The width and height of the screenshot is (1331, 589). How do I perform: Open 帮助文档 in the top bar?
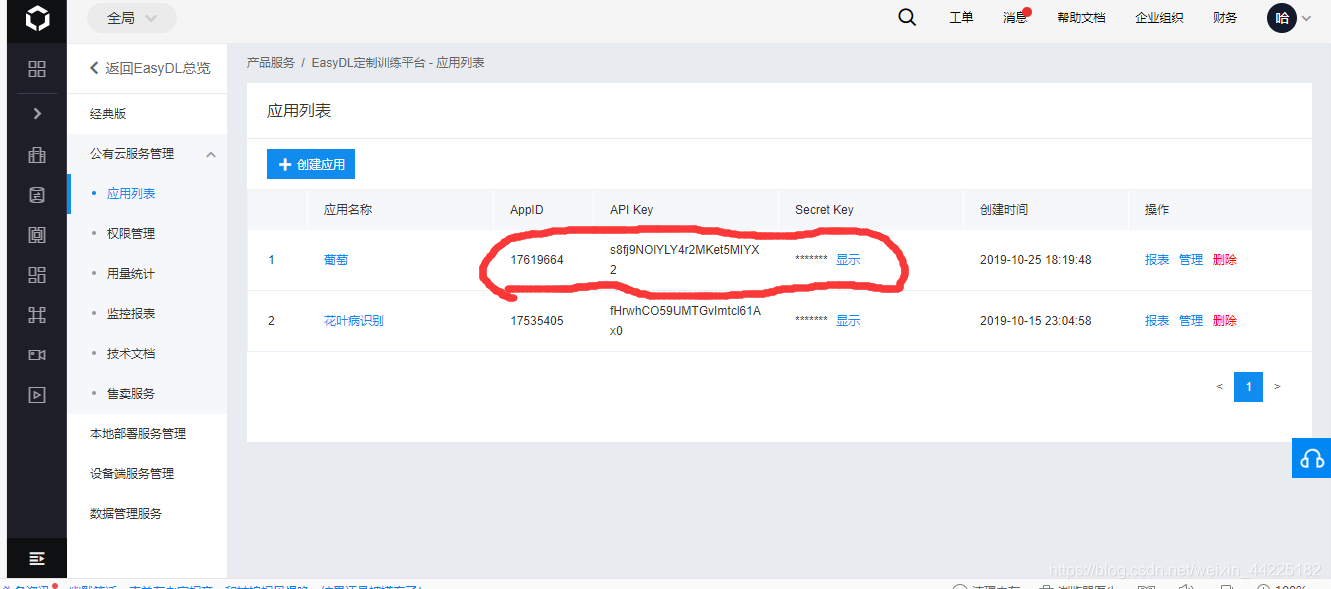pyautogui.click(x=1081, y=18)
